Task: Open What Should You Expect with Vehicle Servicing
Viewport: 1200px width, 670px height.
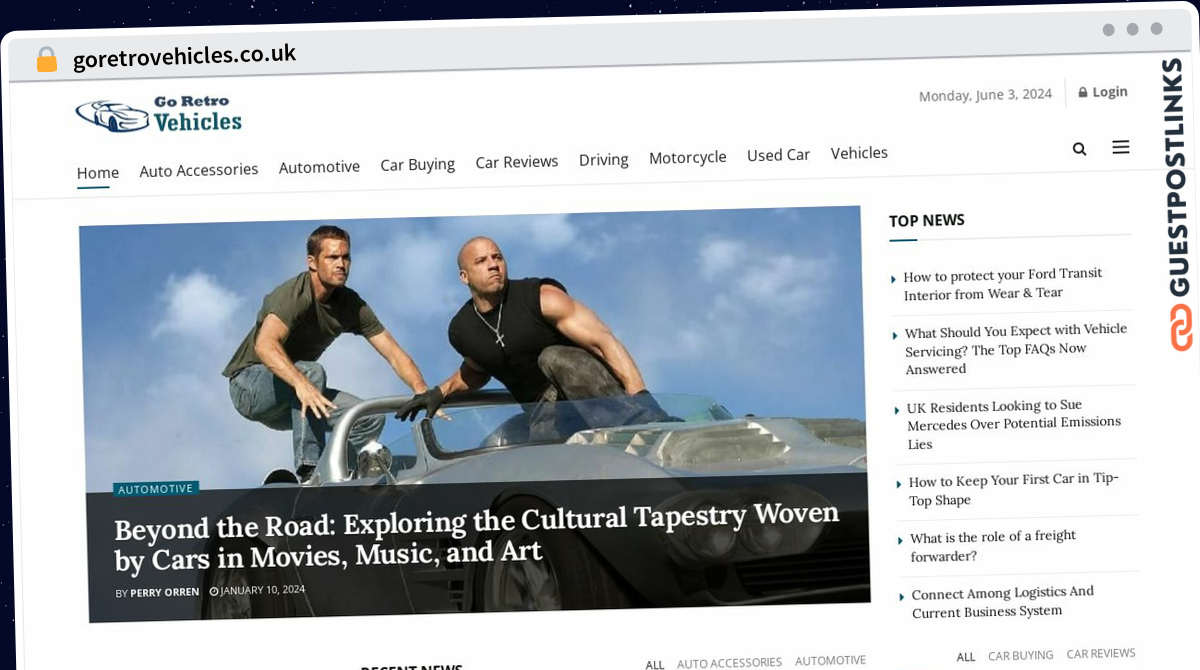Action: (1015, 349)
